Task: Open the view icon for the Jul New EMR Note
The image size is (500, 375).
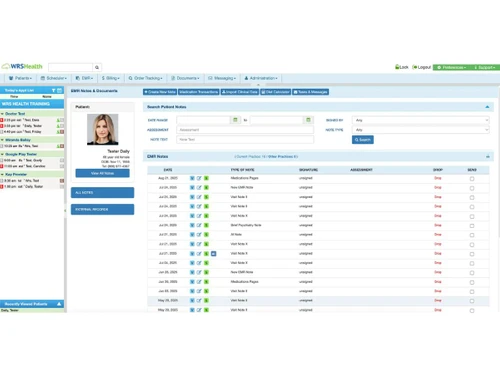Action: click(192, 188)
